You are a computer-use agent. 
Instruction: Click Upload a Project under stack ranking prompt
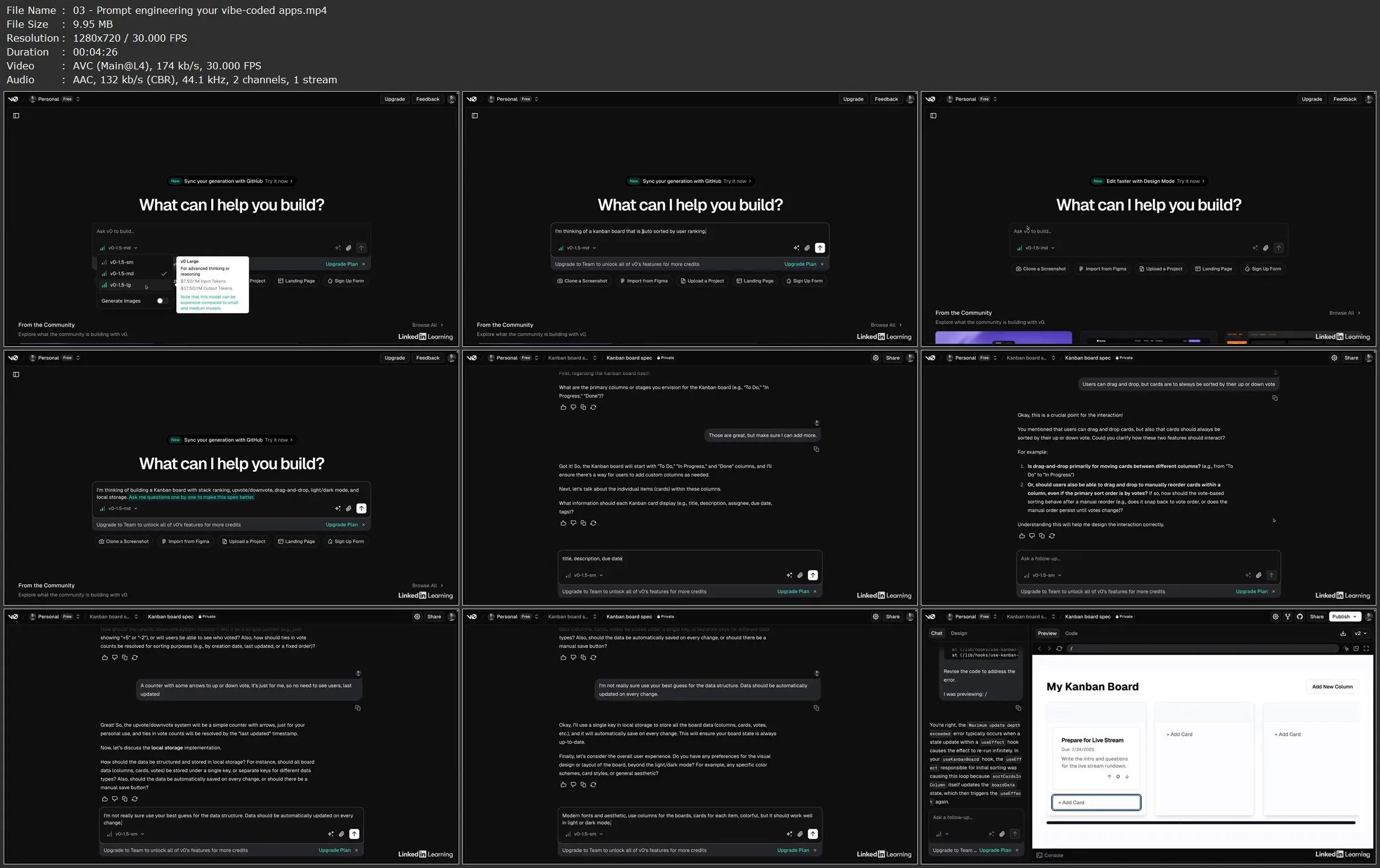pyautogui.click(x=244, y=542)
